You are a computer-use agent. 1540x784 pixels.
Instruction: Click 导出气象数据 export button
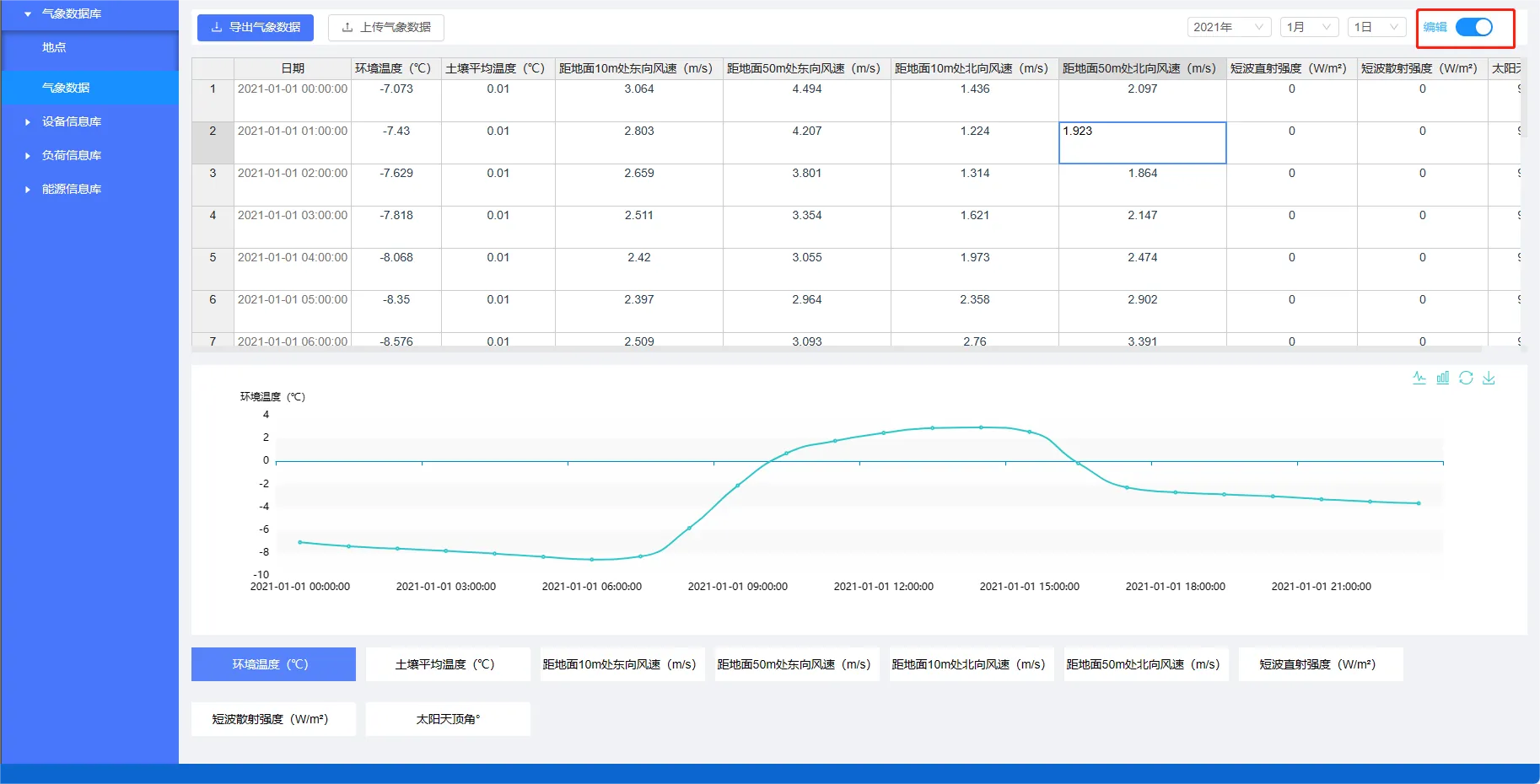[x=256, y=27]
